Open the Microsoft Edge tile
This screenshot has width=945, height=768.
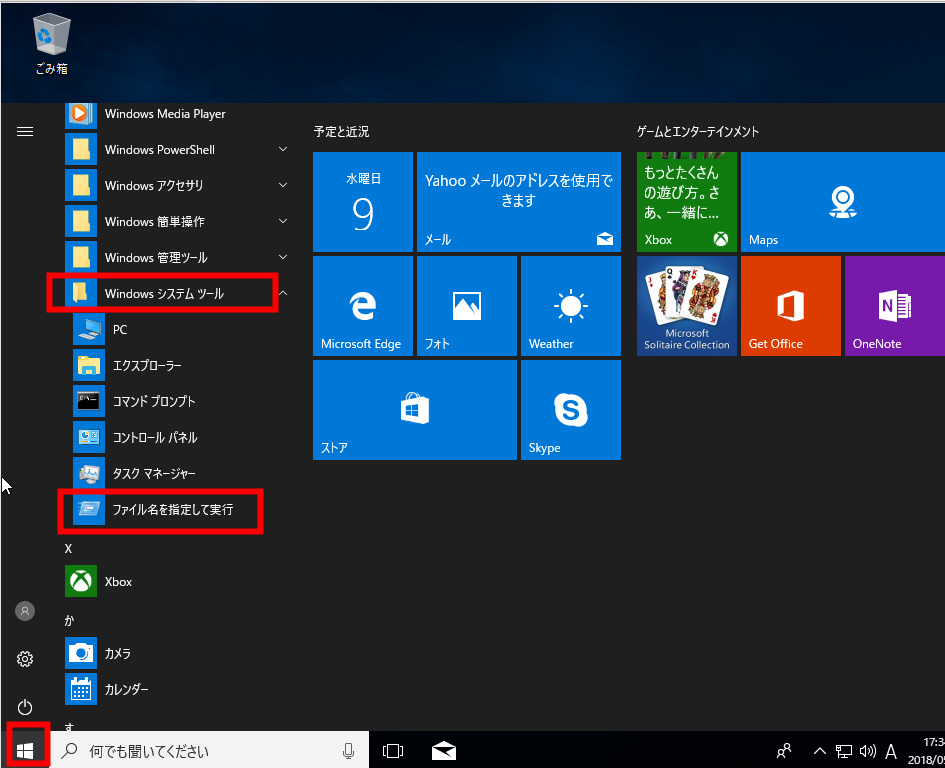click(363, 306)
